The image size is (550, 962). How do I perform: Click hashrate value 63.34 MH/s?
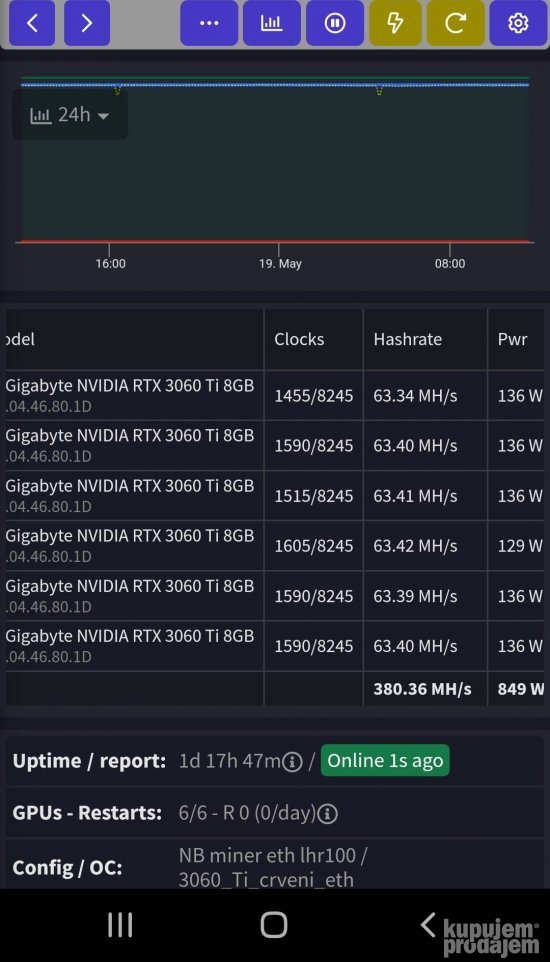416,396
